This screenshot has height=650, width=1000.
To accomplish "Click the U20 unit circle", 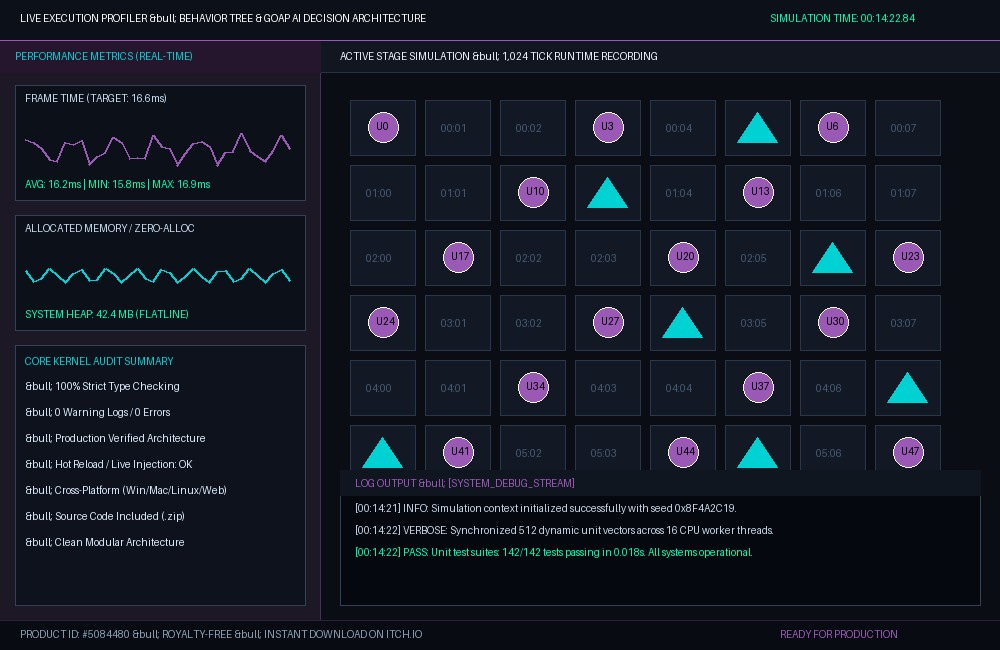I will [683, 257].
